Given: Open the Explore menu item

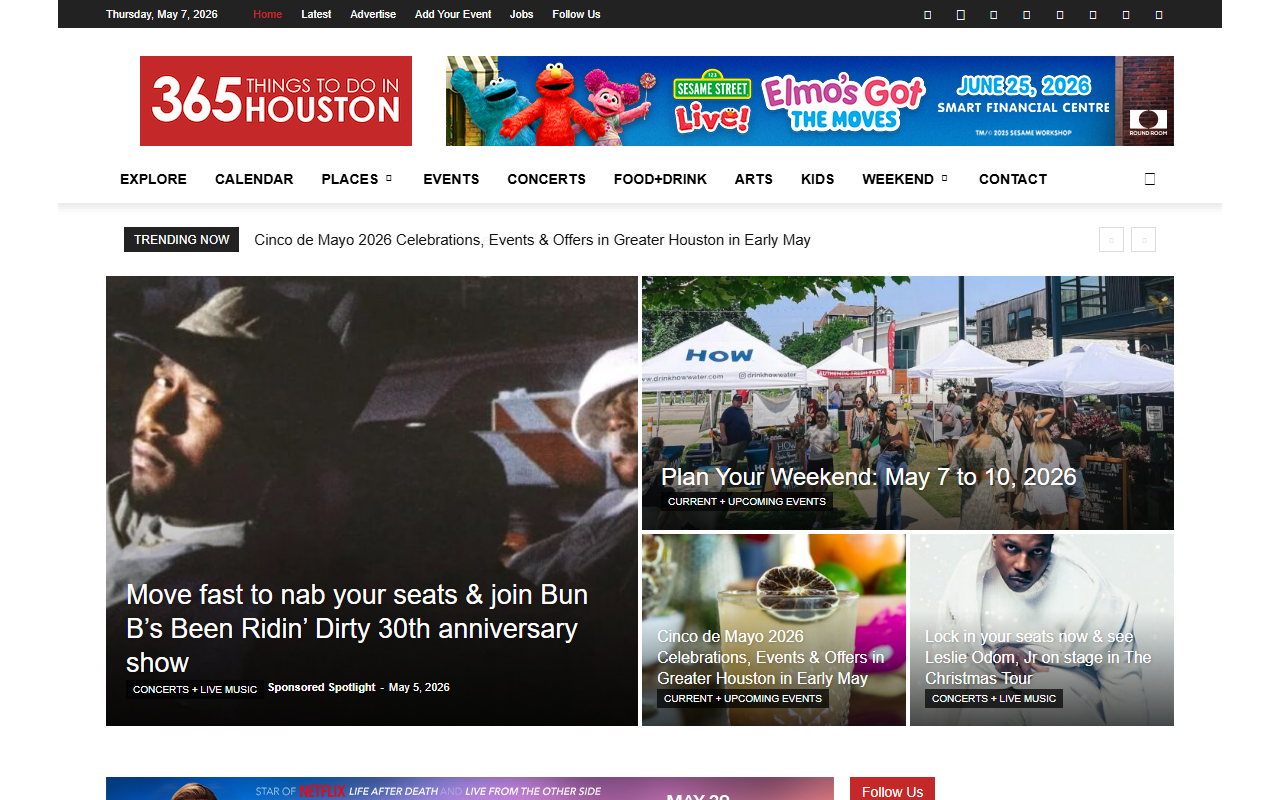Looking at the screenshot, I should pyautogui.click(x=153, y=179).
